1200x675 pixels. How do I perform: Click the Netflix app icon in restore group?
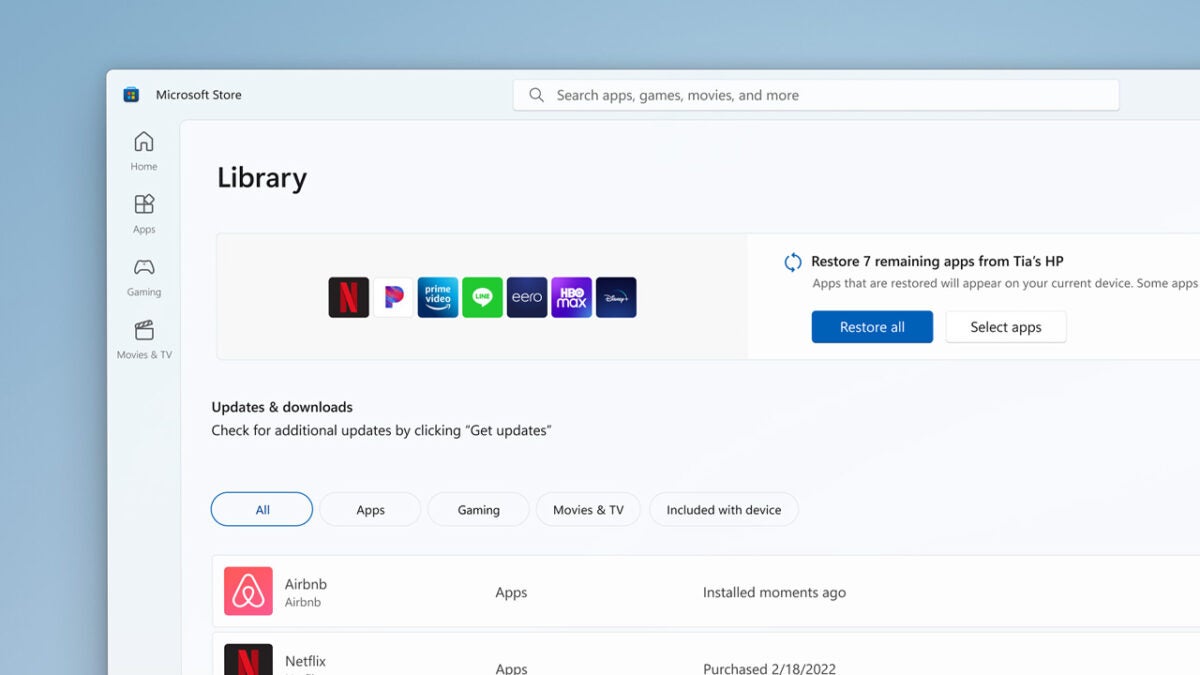point(348,297)
